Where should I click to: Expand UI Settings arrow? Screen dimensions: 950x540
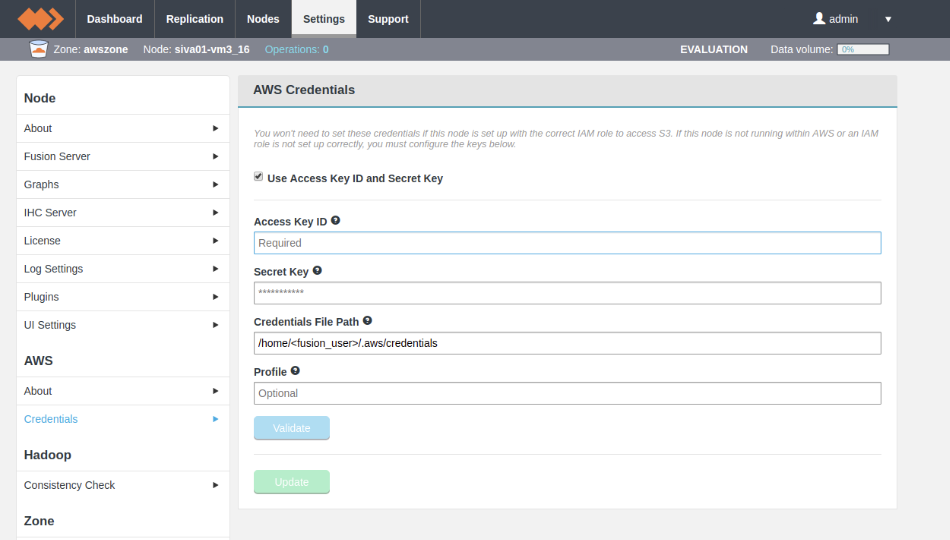tap(215, 325)
